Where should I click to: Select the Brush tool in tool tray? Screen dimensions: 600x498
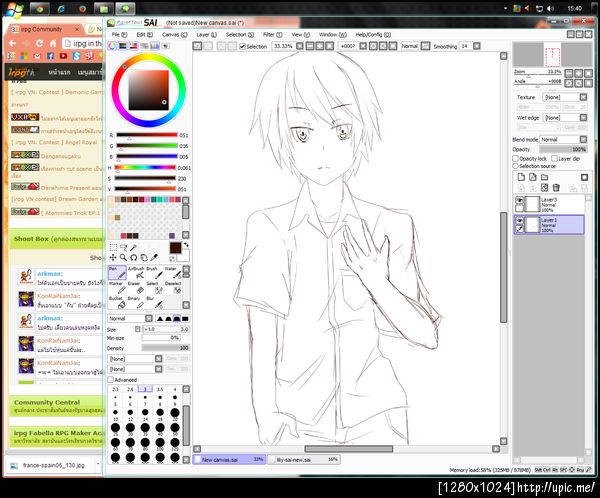pos(155,273)
